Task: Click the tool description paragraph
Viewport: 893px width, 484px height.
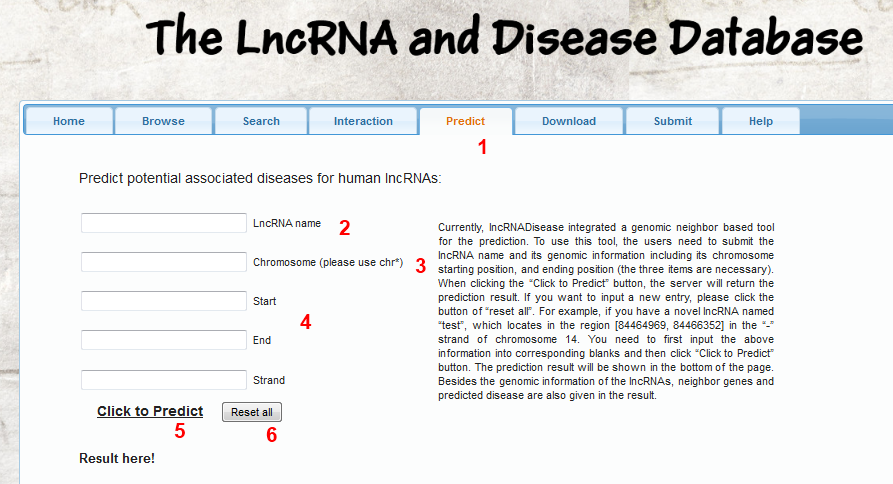Action: click(x=606, y=311)
